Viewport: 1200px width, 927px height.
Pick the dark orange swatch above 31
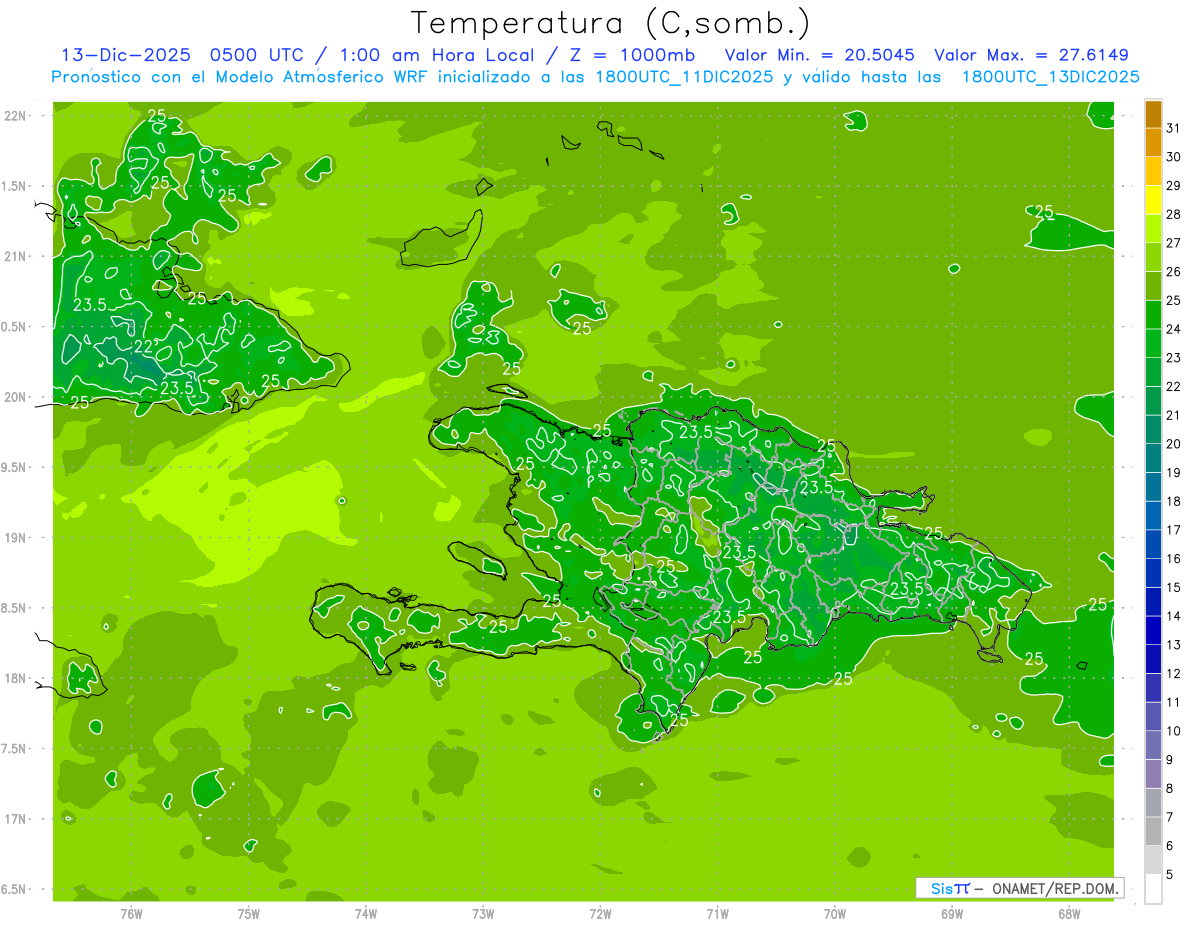pos(1153,114)
